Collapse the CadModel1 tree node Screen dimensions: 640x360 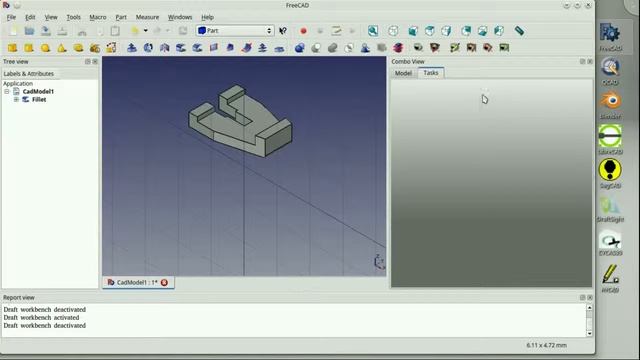[x=7, y=91]
